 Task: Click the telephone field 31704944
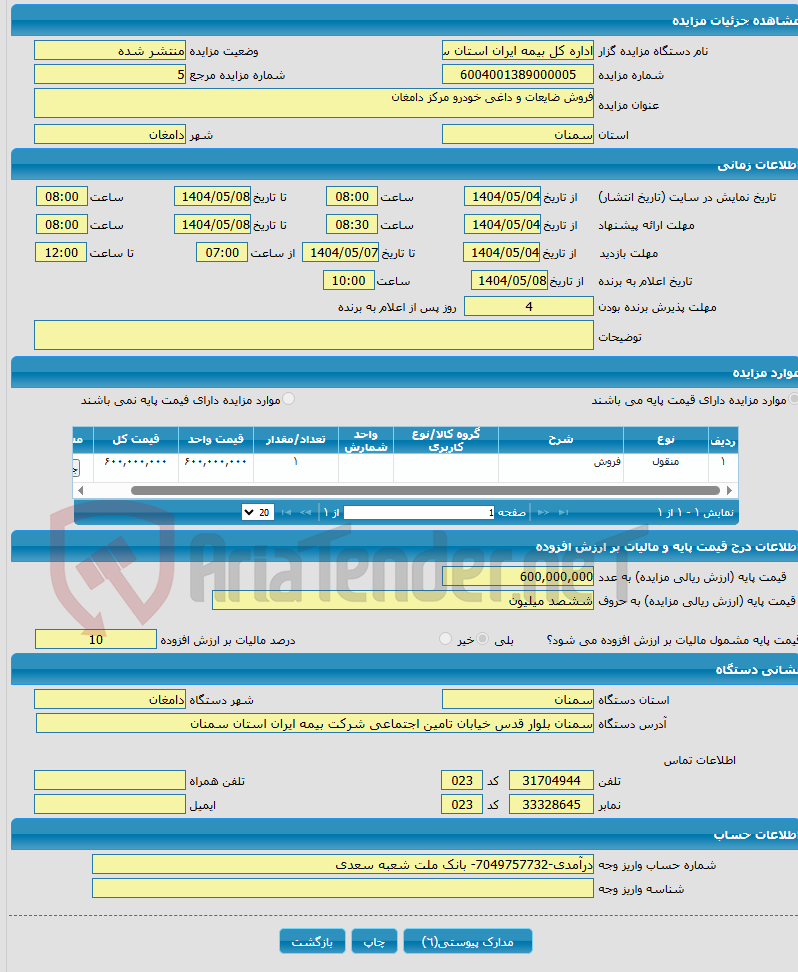click(551, 780)
